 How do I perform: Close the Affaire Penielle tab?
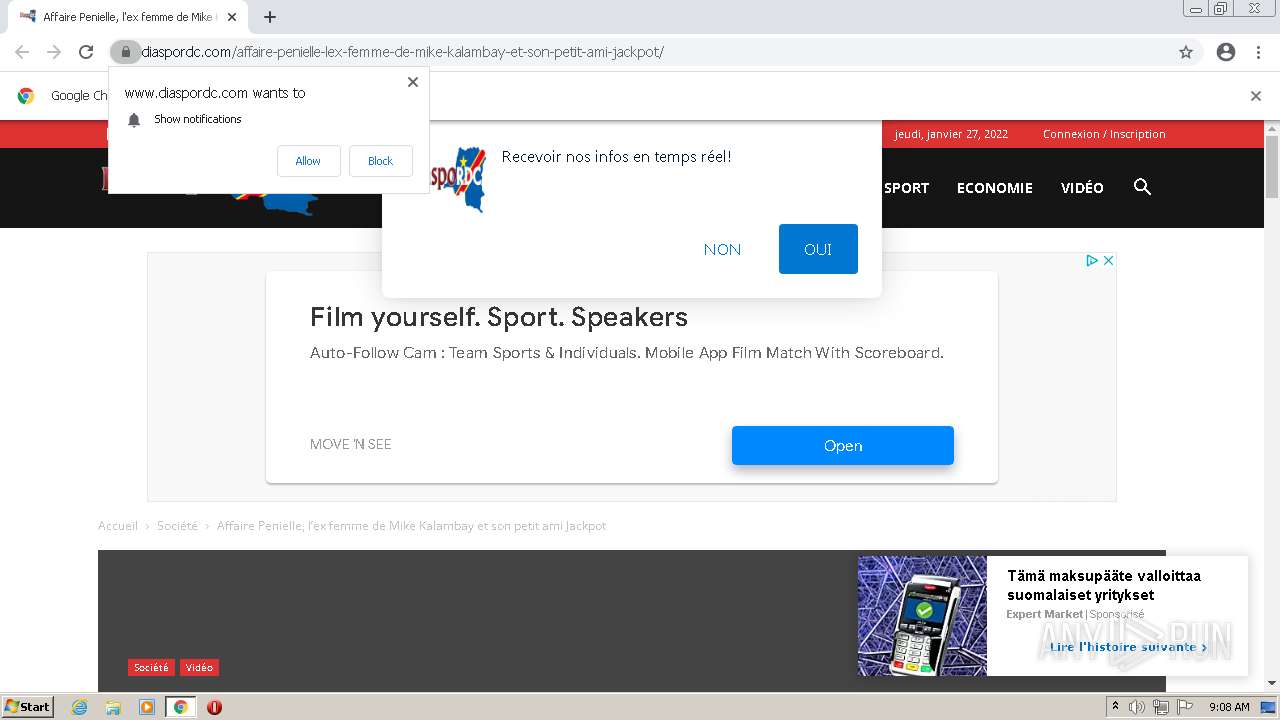(x=232, y=17)
